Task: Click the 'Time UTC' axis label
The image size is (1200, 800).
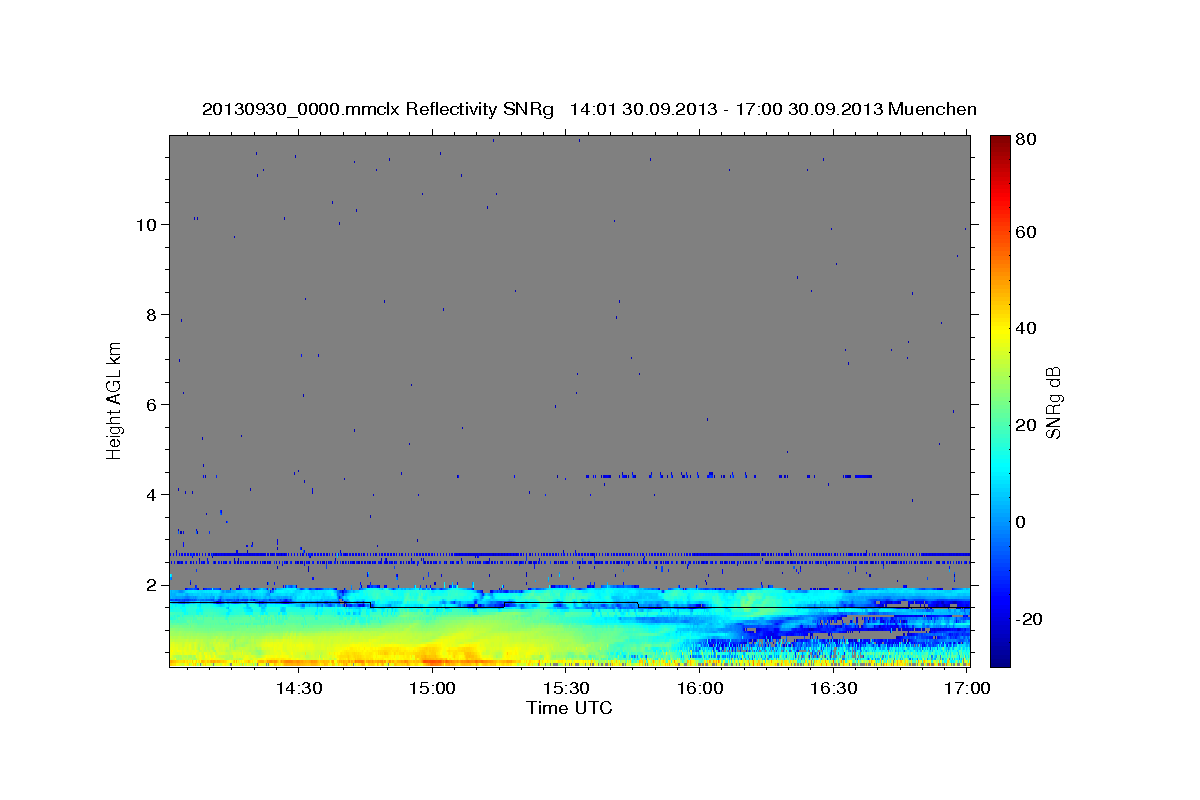Action: tap(569, 708)
